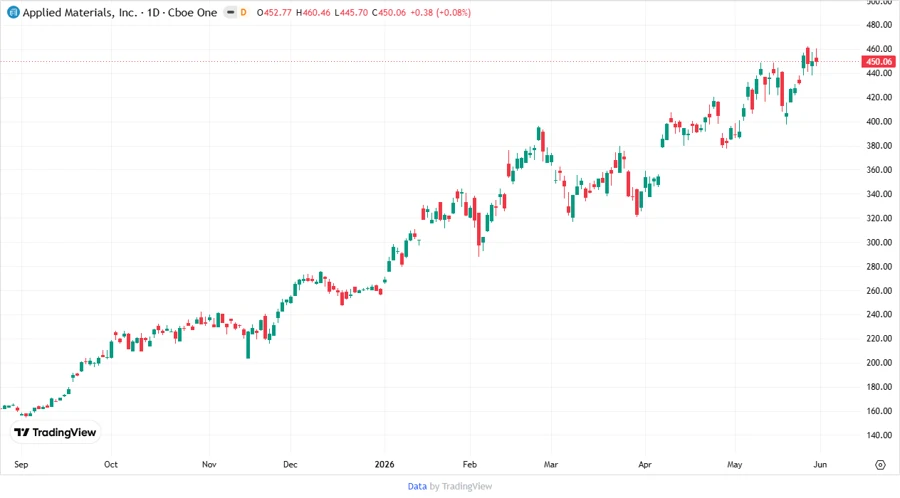Click the open value O452.77
The image size is (900, 498).
click(274, 12)
